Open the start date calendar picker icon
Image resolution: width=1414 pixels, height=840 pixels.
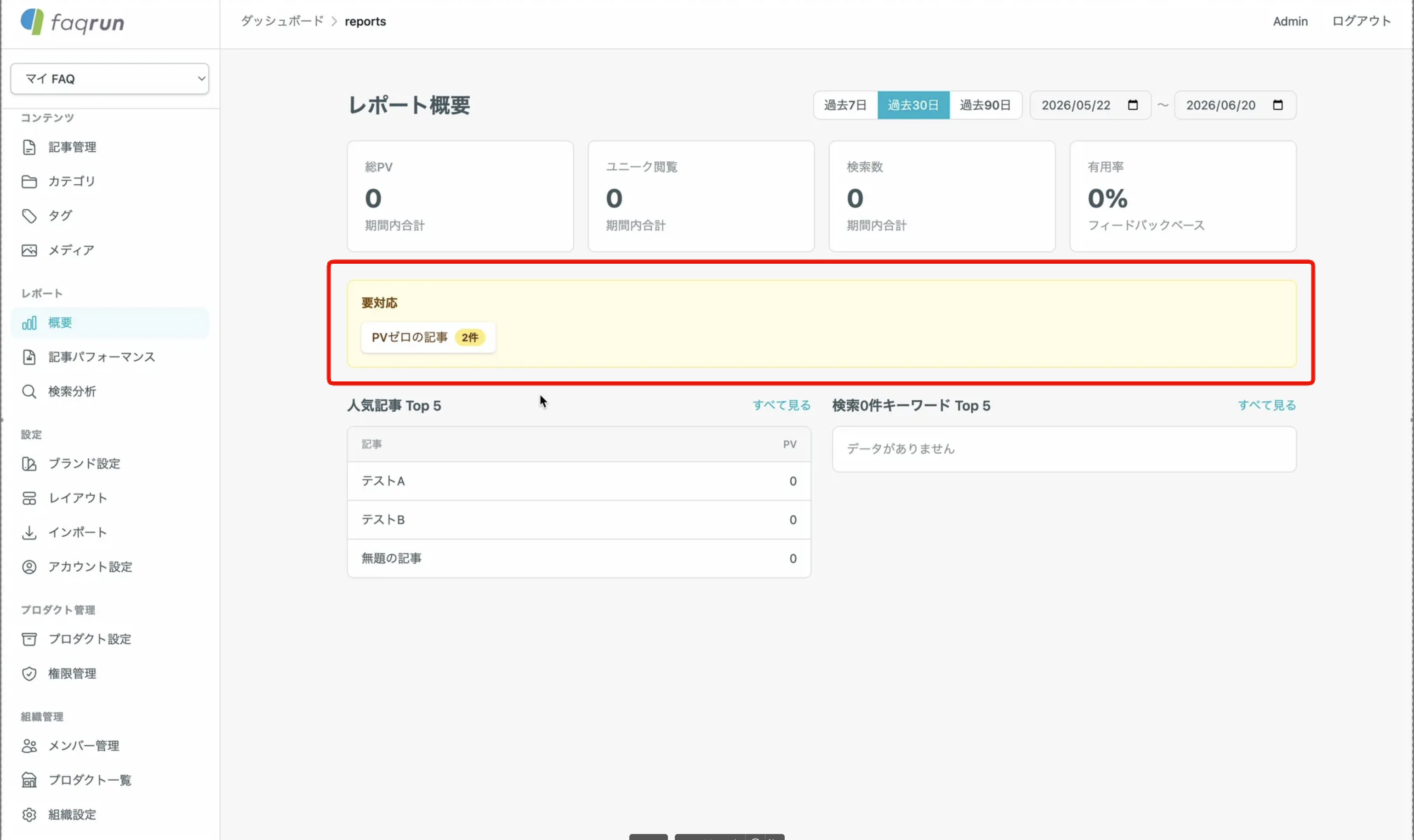1133,105
